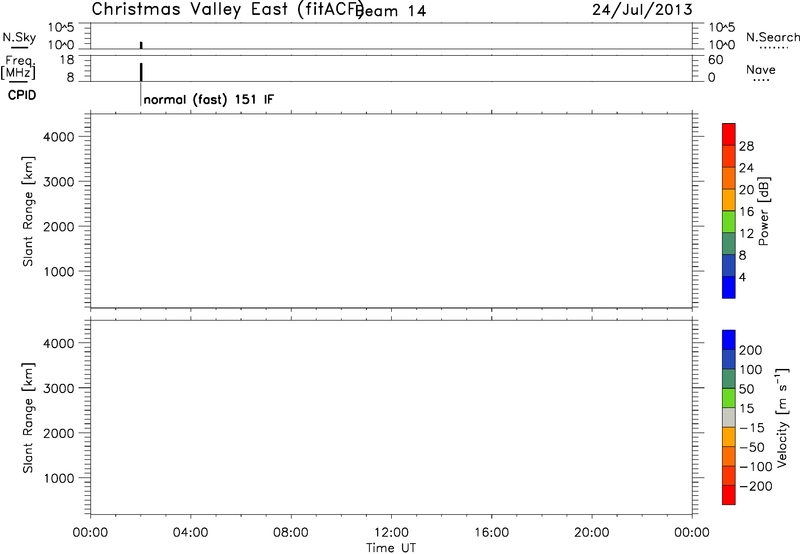Click the lower panel 'Slant Range [km]' label
The width and height of the screenshot is (800, 554).
[x=28, y=418]
